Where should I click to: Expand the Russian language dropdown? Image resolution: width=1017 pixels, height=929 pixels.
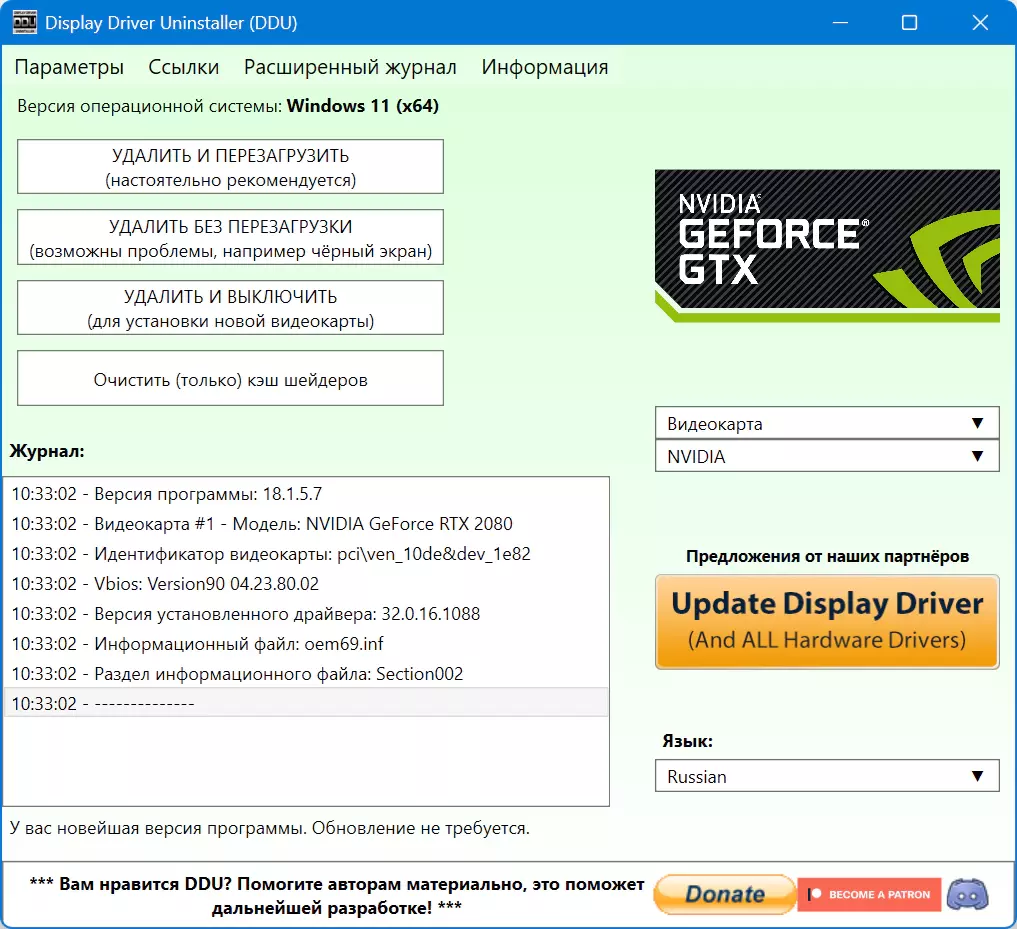(827, 776)
